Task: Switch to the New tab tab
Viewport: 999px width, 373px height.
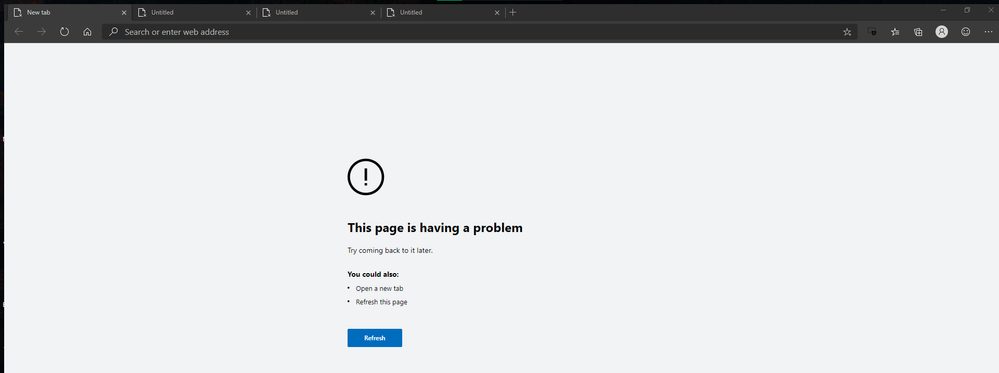Action: click(x=70, y=12)
